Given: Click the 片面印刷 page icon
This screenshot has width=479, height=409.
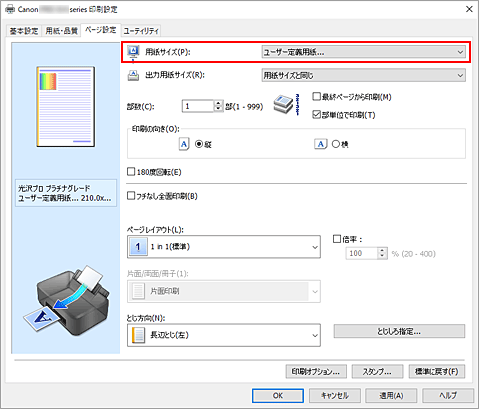Looking at the screenshot, I should (x=138, y=291).
